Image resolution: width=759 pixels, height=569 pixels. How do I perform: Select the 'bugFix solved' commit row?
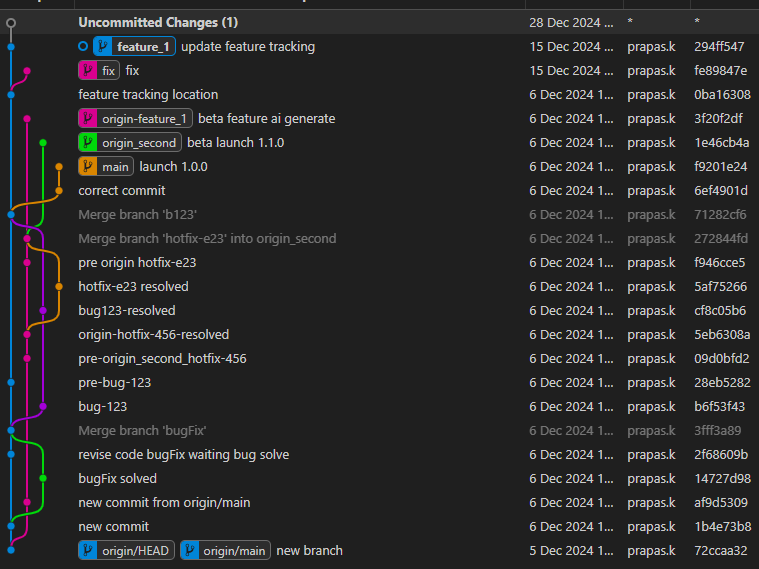click(x=117, y=479)
